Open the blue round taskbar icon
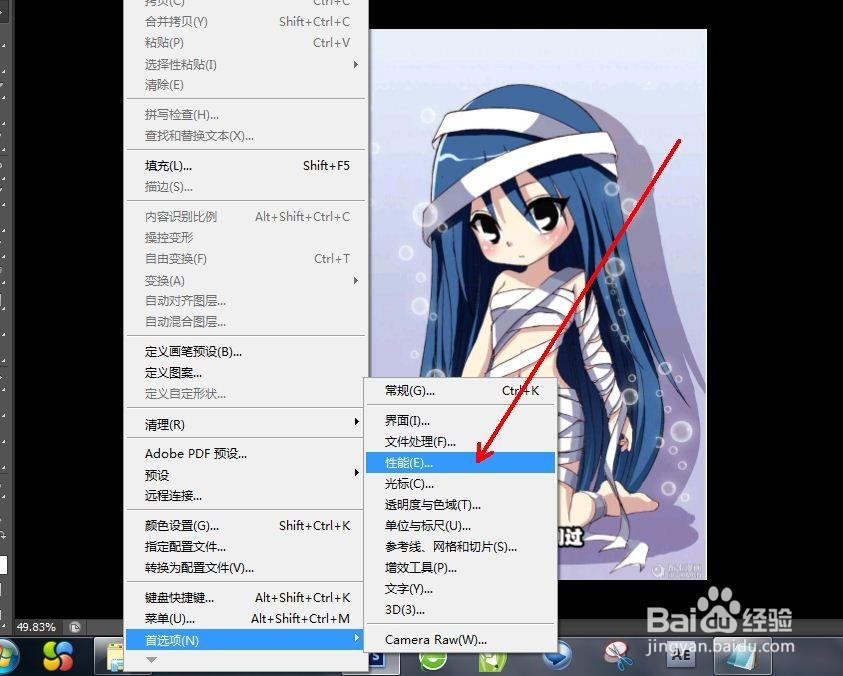The width and height of the screenshot is (843, 676). (557, 655)
